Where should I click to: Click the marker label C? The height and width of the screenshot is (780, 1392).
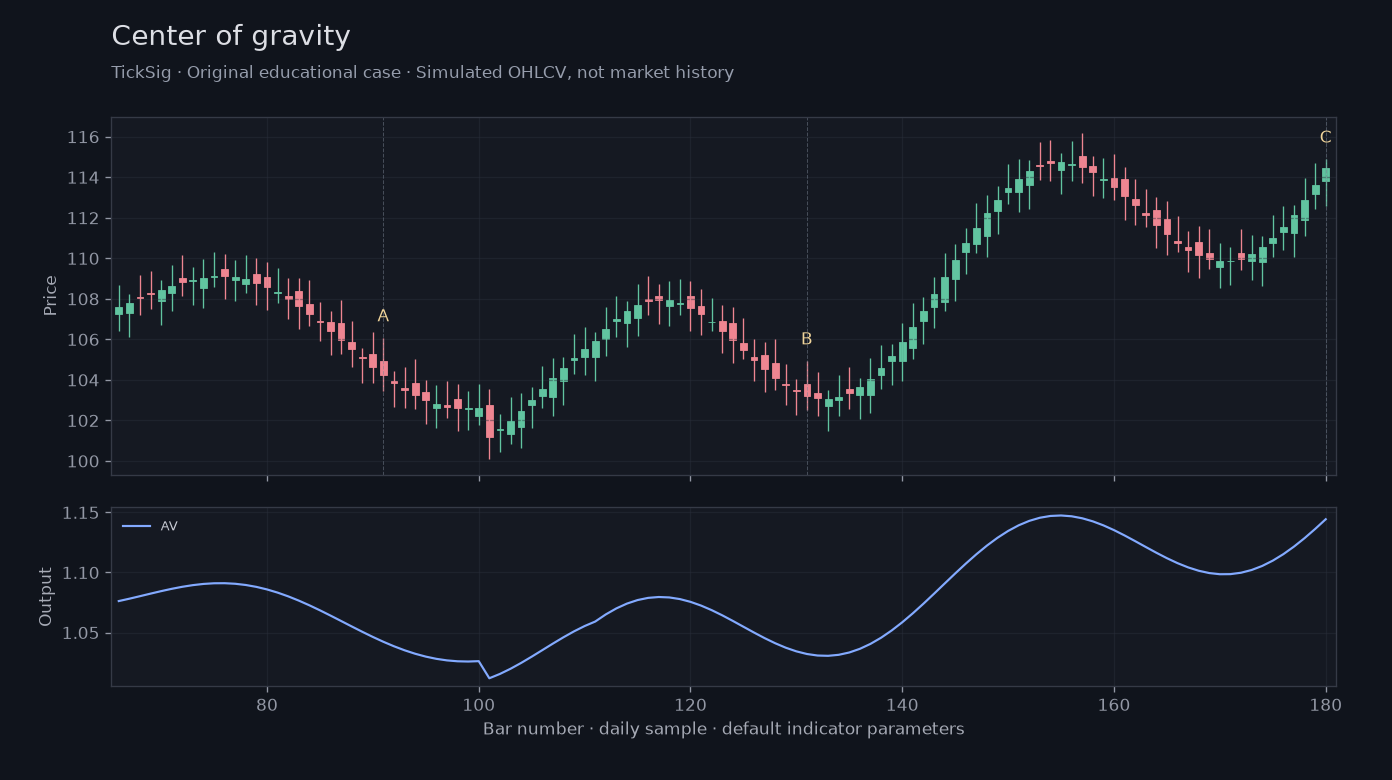click(x=1325, y=138)
